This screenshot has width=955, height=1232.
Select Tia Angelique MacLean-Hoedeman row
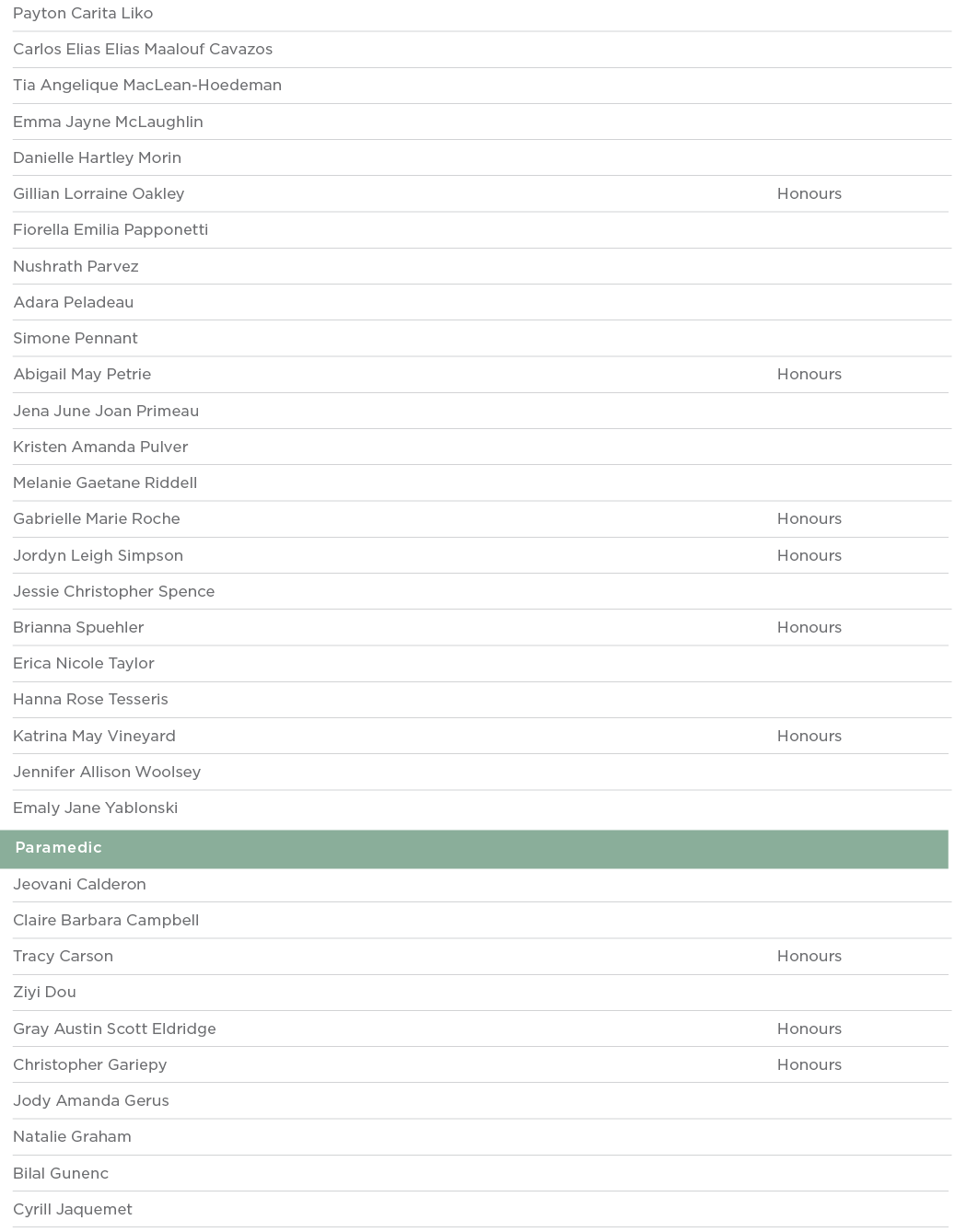click(x=147, y=86)
